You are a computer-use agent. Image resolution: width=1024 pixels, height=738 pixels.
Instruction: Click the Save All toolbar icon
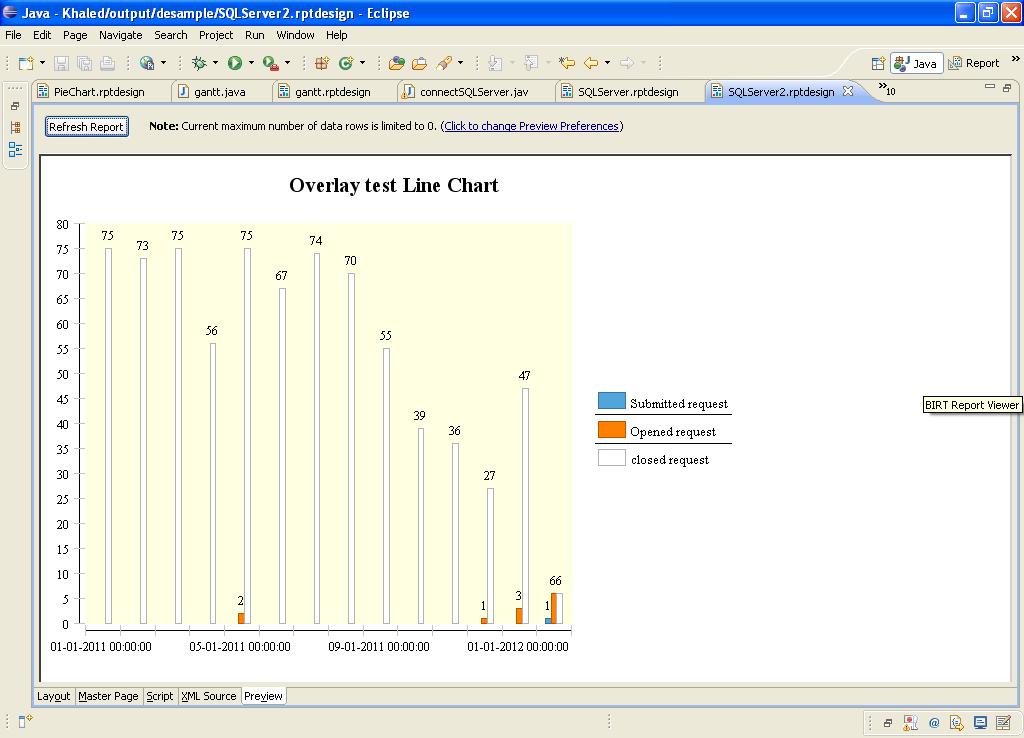(84, 63)
